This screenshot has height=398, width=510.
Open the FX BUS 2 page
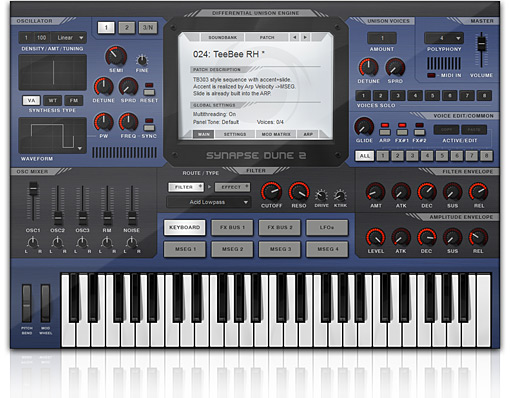(x=280, y=227)
